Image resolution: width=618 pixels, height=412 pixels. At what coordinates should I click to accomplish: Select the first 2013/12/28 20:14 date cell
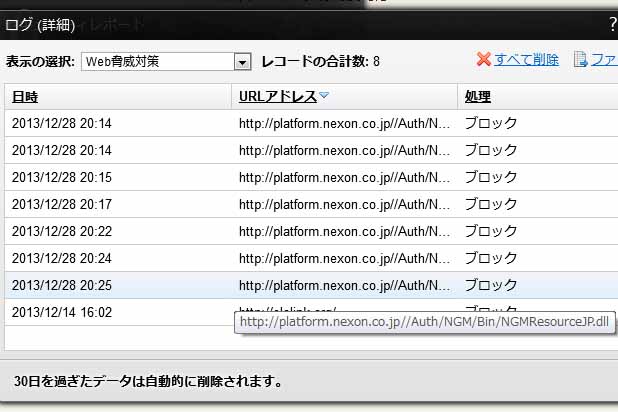click(62, 123)
